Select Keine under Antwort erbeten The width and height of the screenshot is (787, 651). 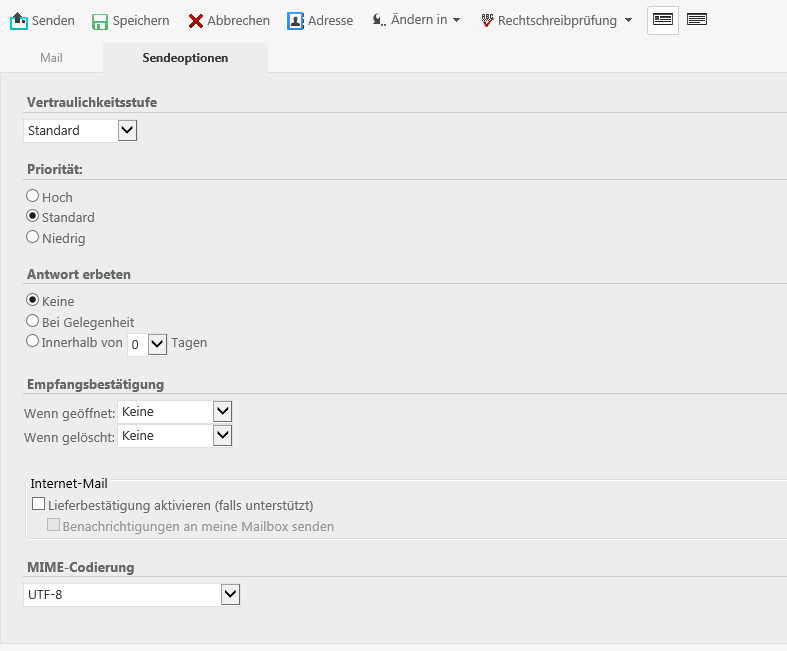click(x=33, y=300)
